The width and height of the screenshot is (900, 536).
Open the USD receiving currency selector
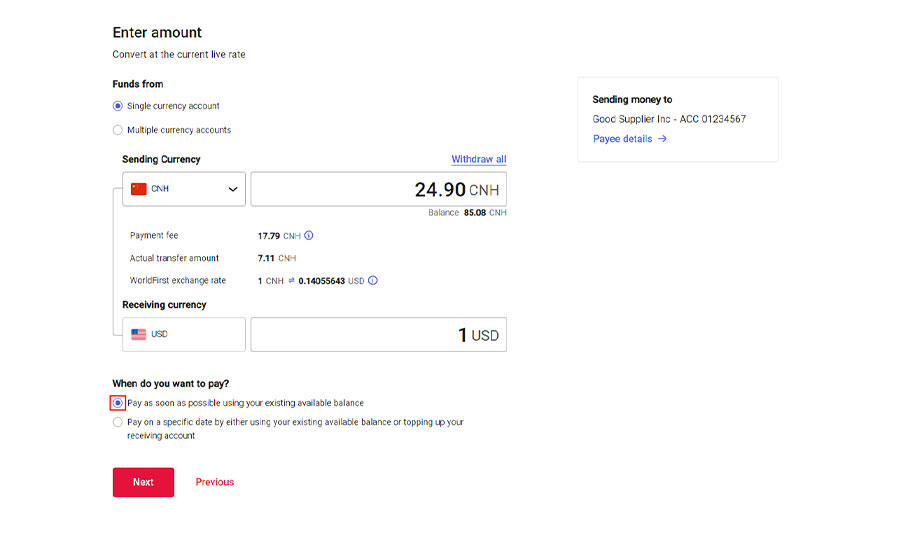(x=184, y=335)
